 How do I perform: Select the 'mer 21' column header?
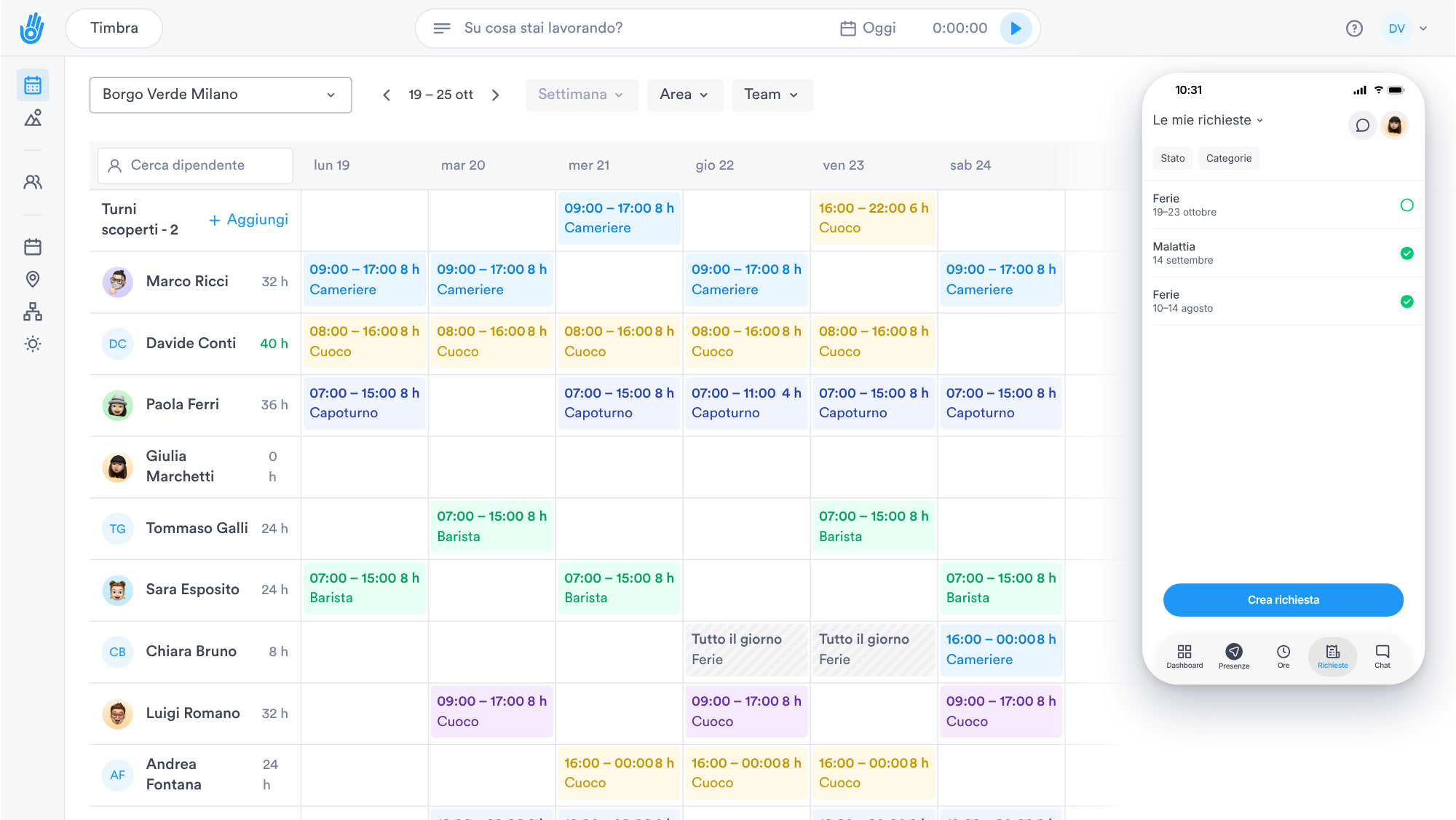point(589,166)
